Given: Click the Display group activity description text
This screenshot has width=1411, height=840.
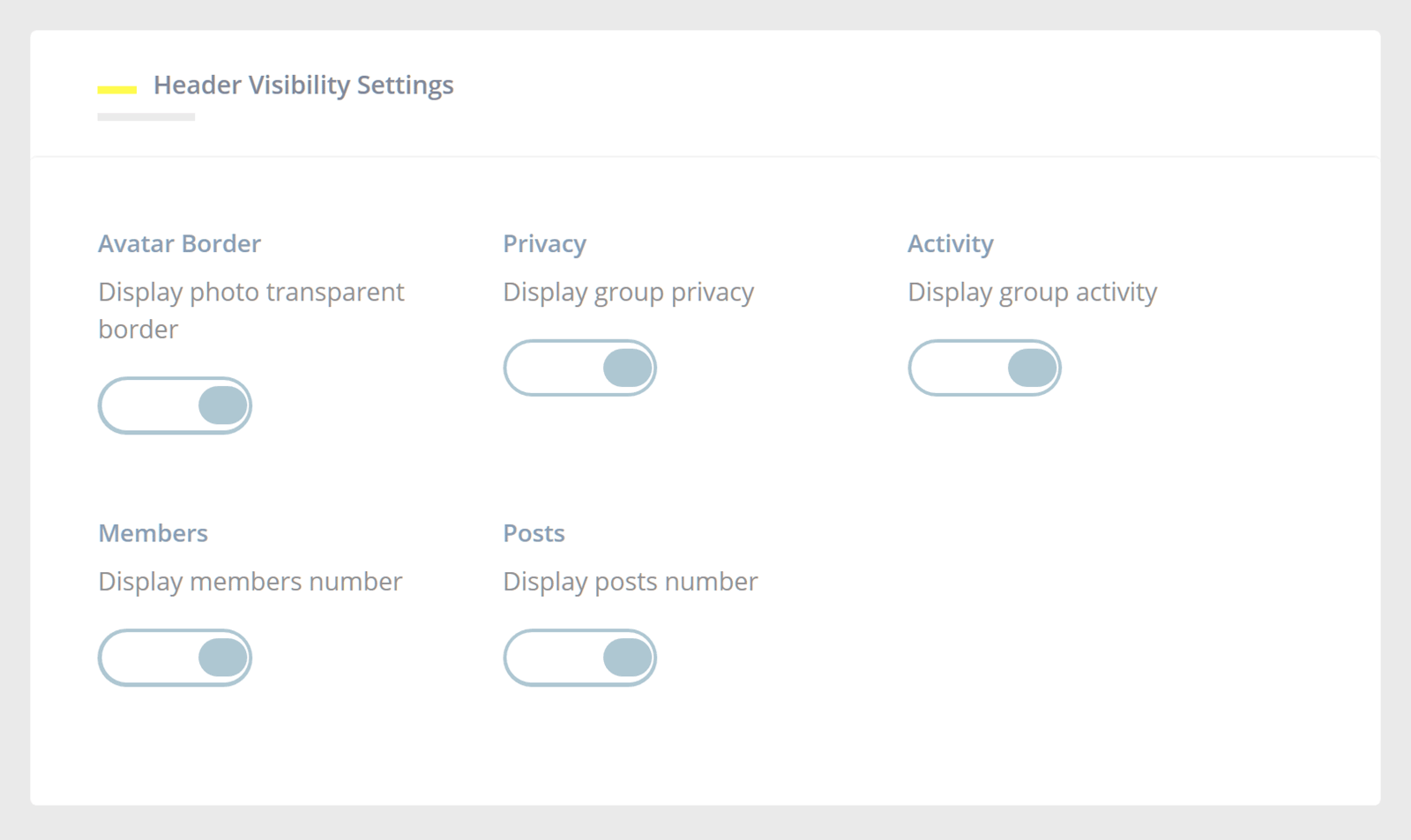Looking at the screenshot, I should pyautogui.click(x=1033, y=291).
